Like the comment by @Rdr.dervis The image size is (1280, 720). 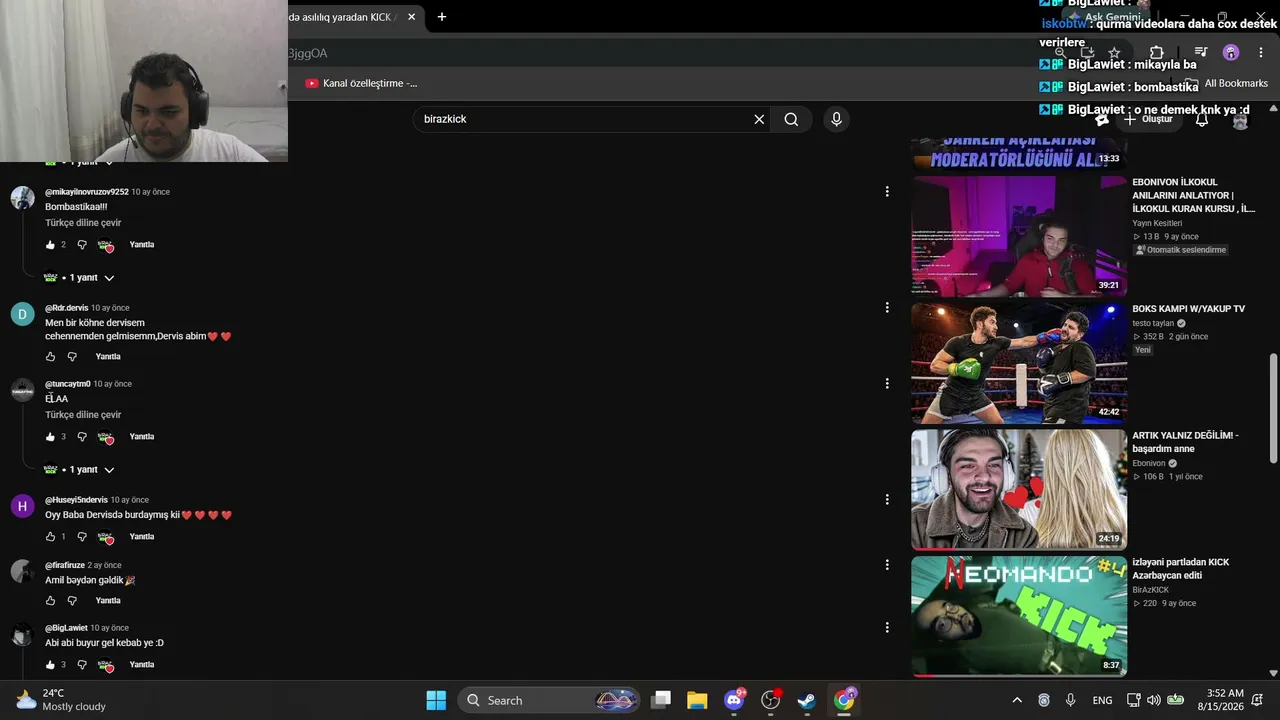(50, 357)
